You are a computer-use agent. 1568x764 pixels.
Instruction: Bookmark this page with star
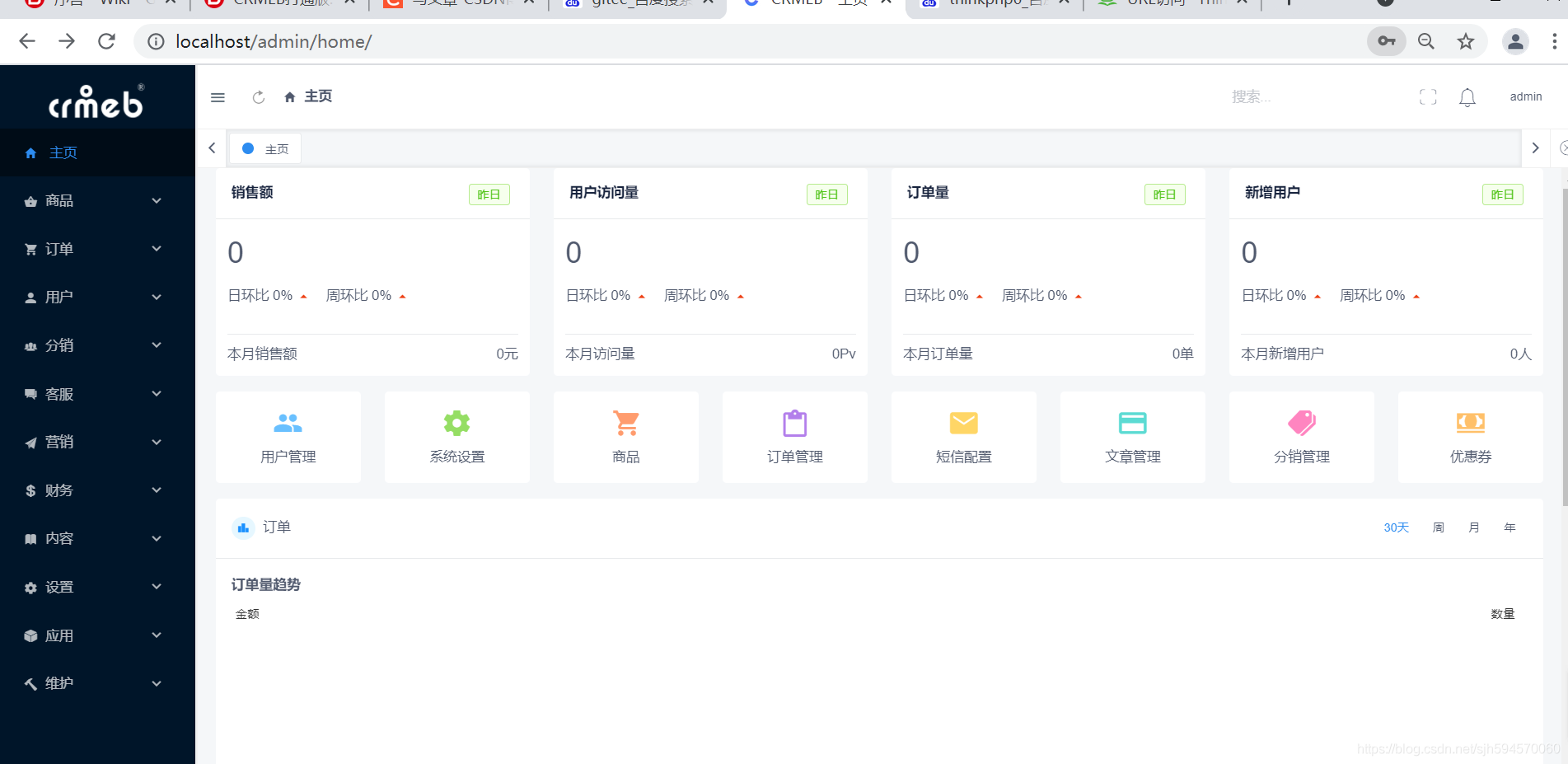1466,41
